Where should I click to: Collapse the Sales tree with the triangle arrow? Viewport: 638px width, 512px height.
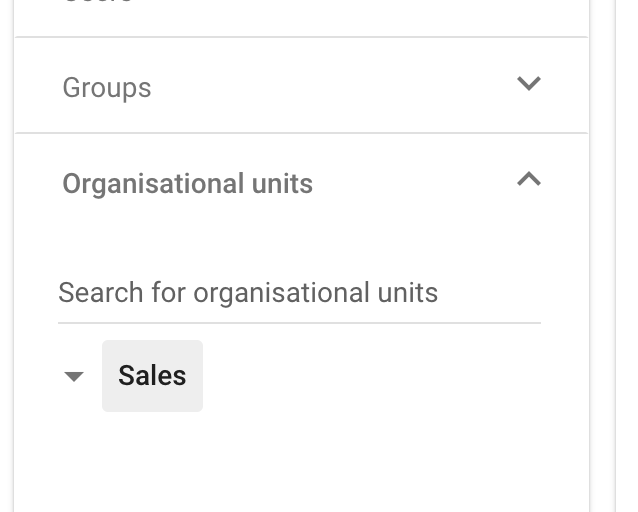click(x=73, y=377)
